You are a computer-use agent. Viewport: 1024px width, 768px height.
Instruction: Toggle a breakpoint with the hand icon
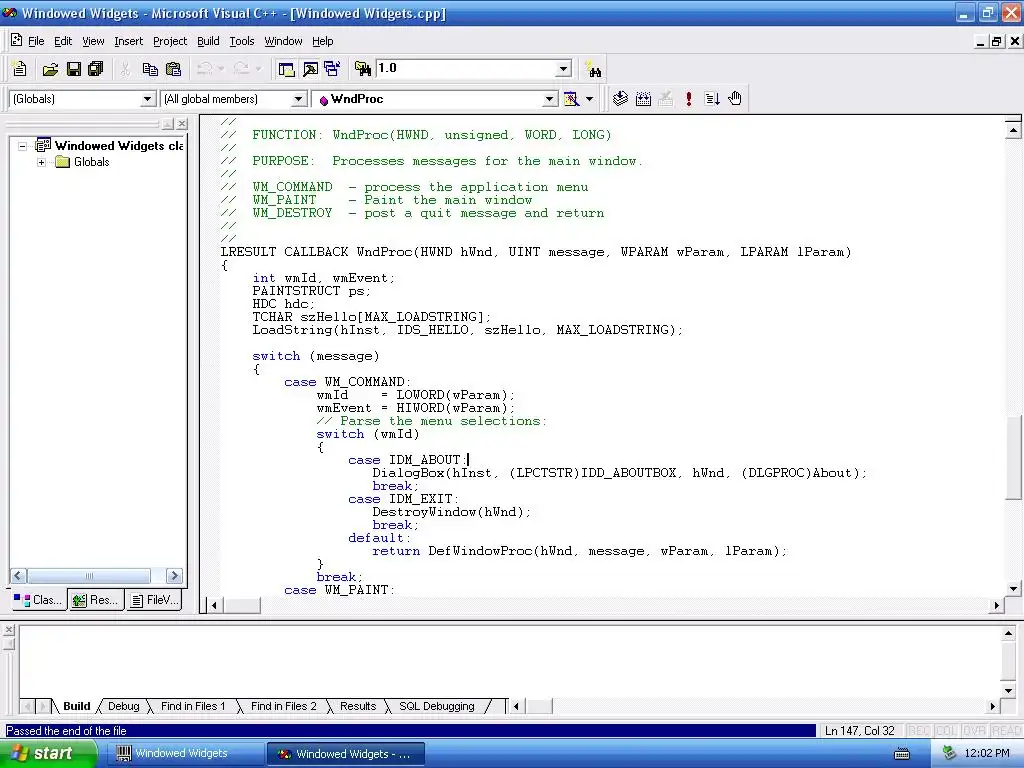pyautogui.click(x=735, y=99)
